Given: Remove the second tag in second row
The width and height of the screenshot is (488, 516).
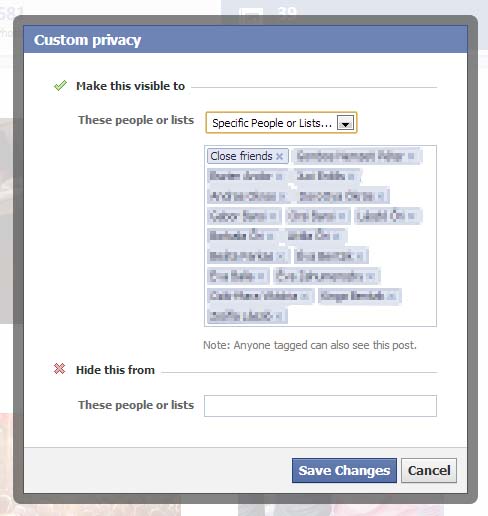Looking at the screenshot, I should click(x=351, y=176).
